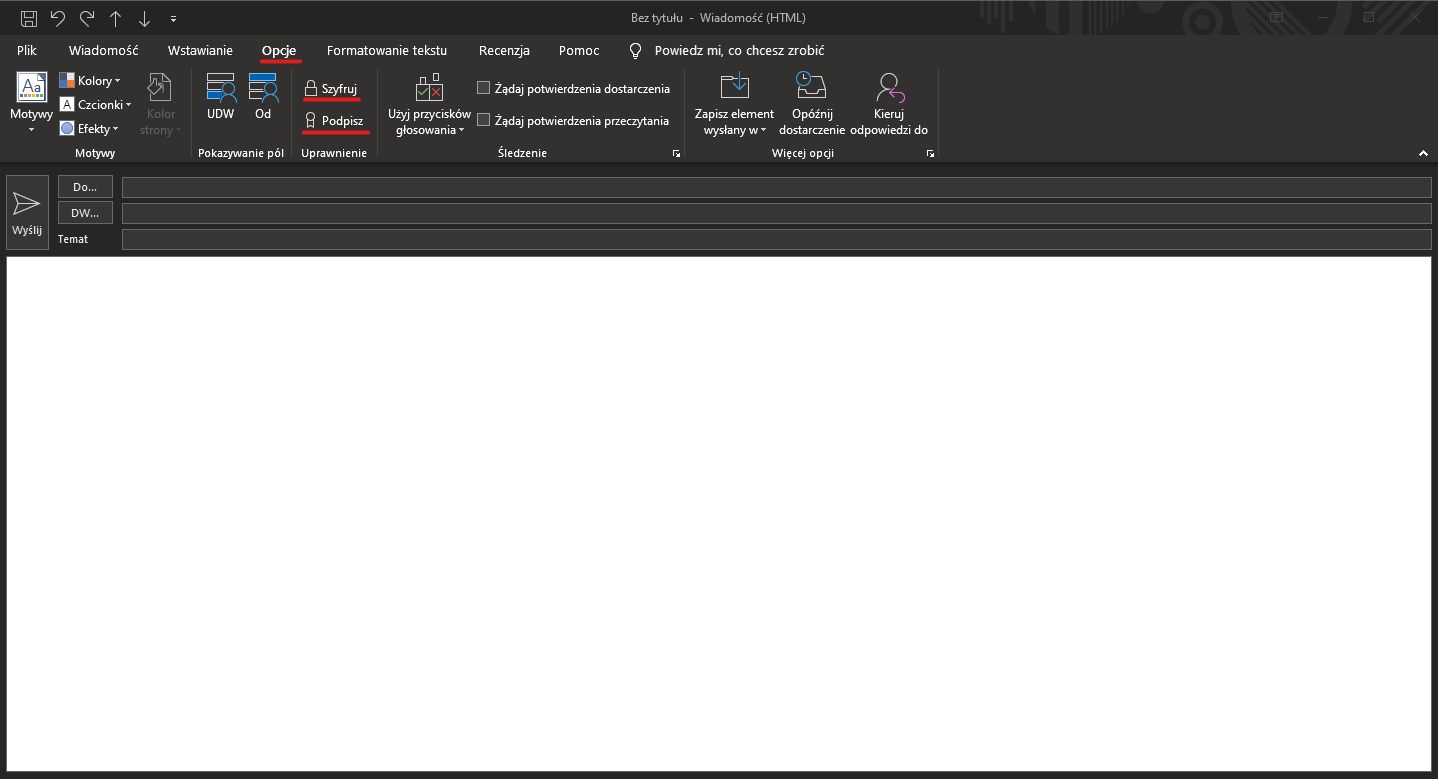Viewport: 1438px width, 779px height.
Task: Click into the DW recipient field
Action: (777, 213)
